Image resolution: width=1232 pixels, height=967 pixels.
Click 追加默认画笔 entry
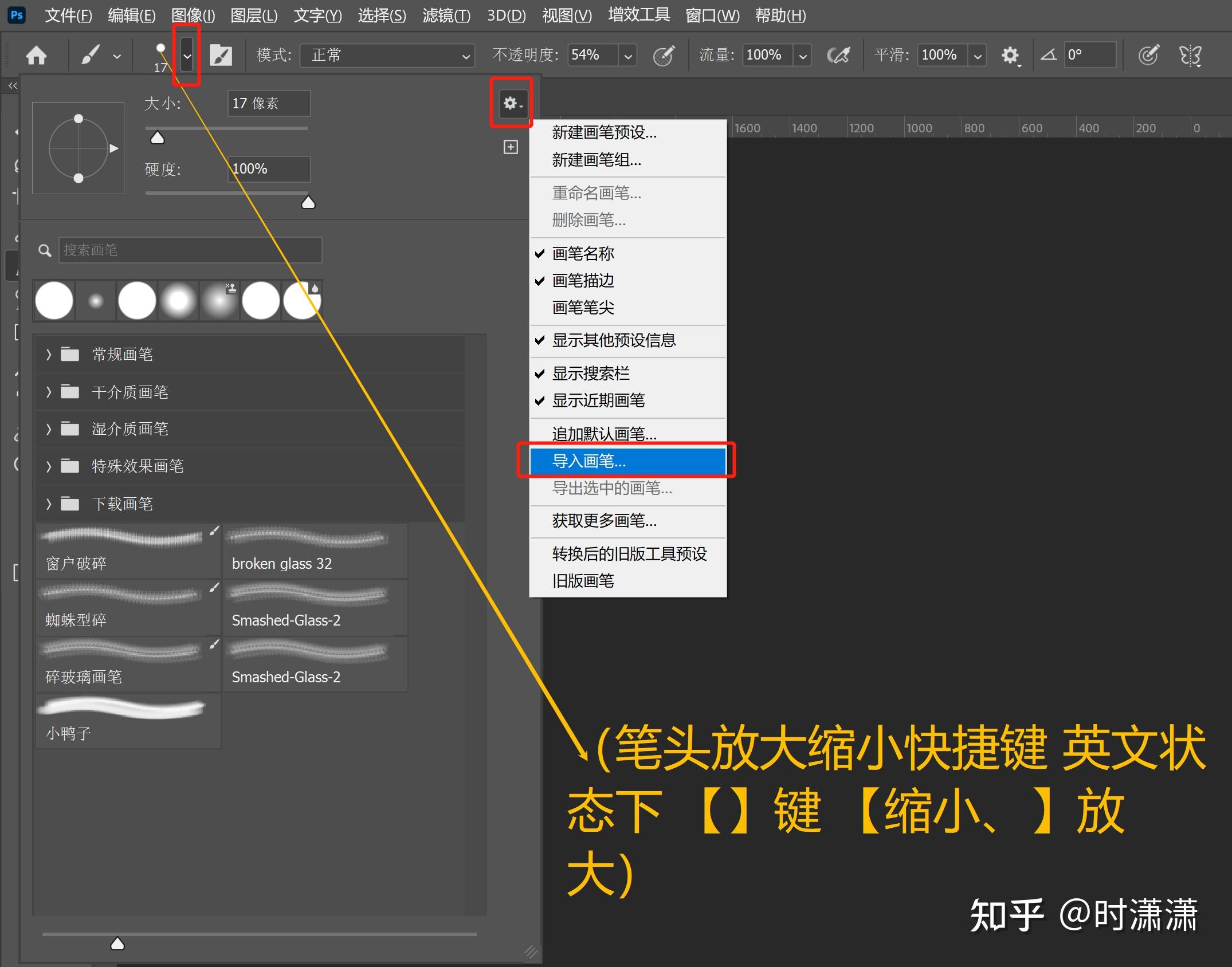click(603, 434)
